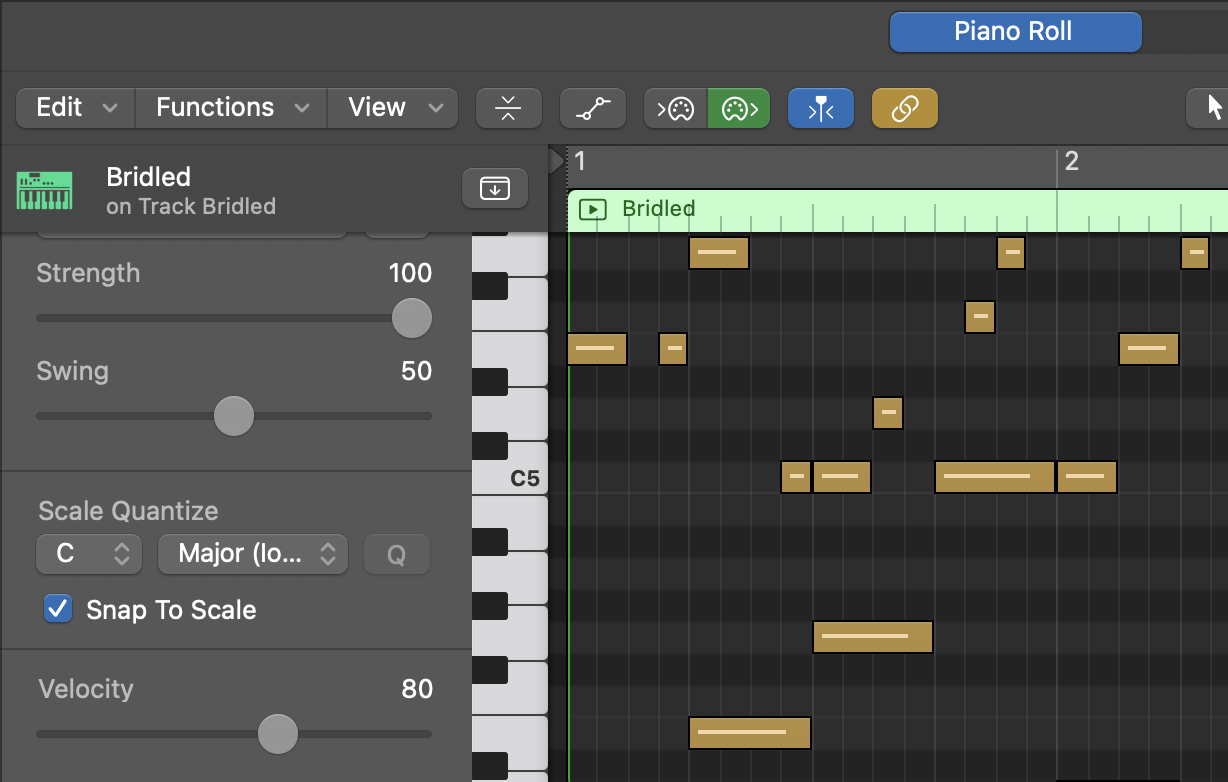Screen dimensions: 1228x782
Task: Open the automation curve tool icon
Action: pos(592,107)
